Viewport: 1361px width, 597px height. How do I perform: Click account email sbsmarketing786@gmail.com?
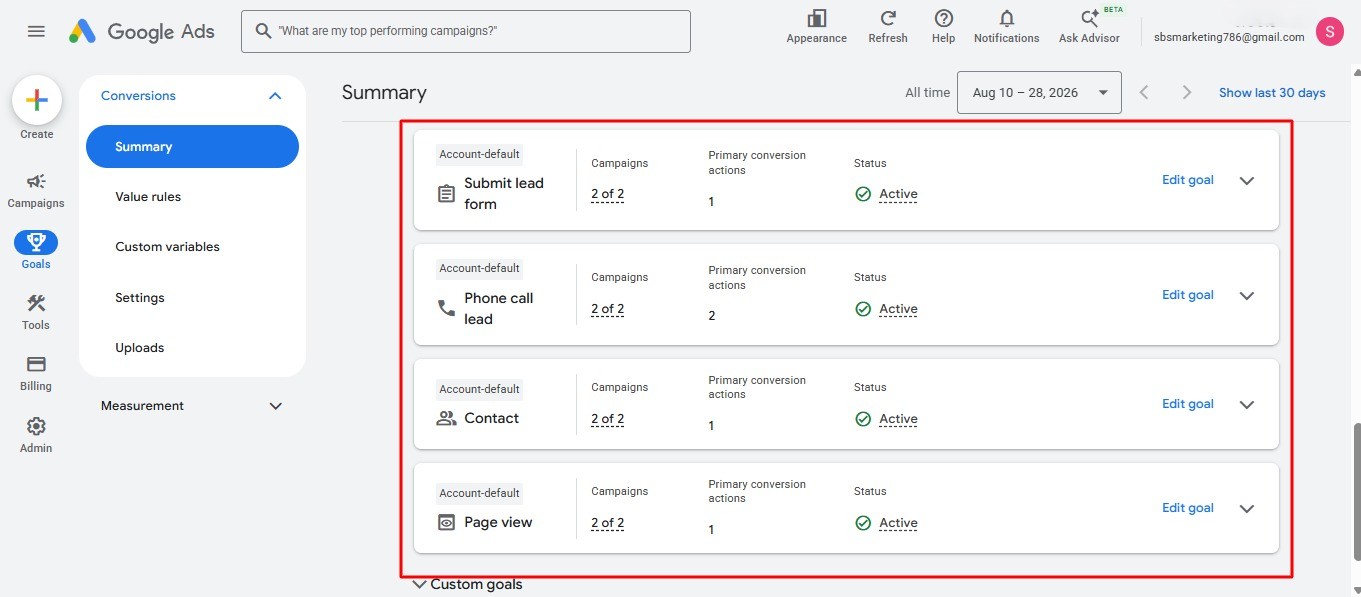[1229, 37]
